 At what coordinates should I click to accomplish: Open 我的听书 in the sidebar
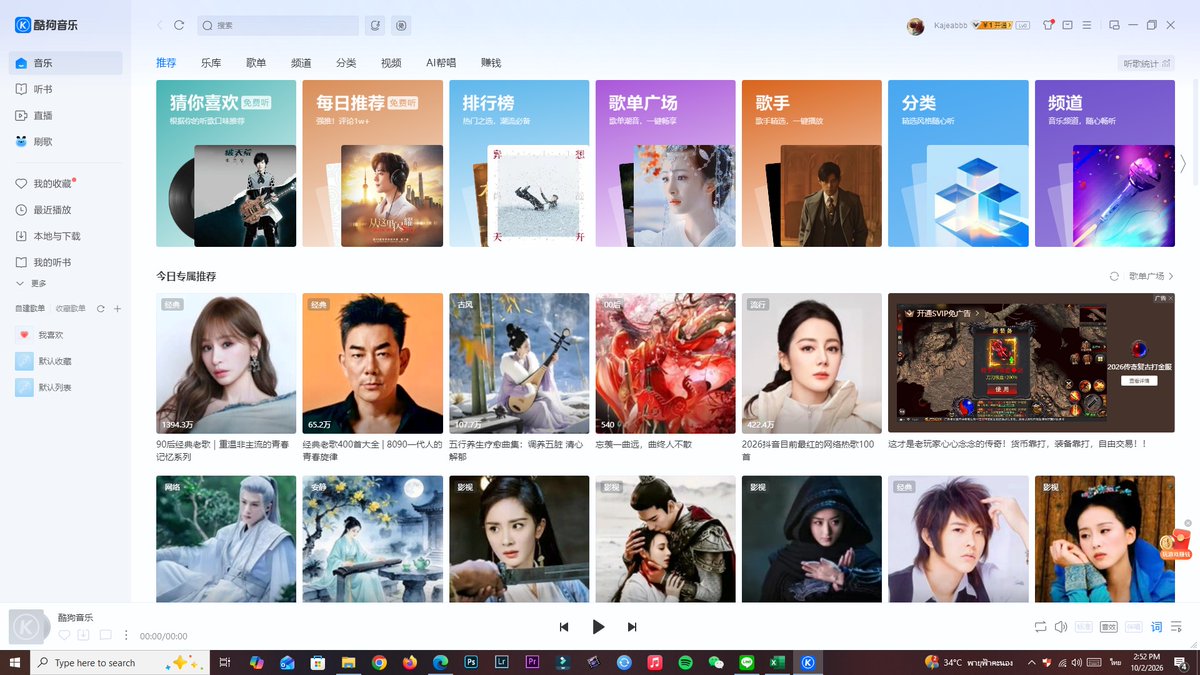66,262
